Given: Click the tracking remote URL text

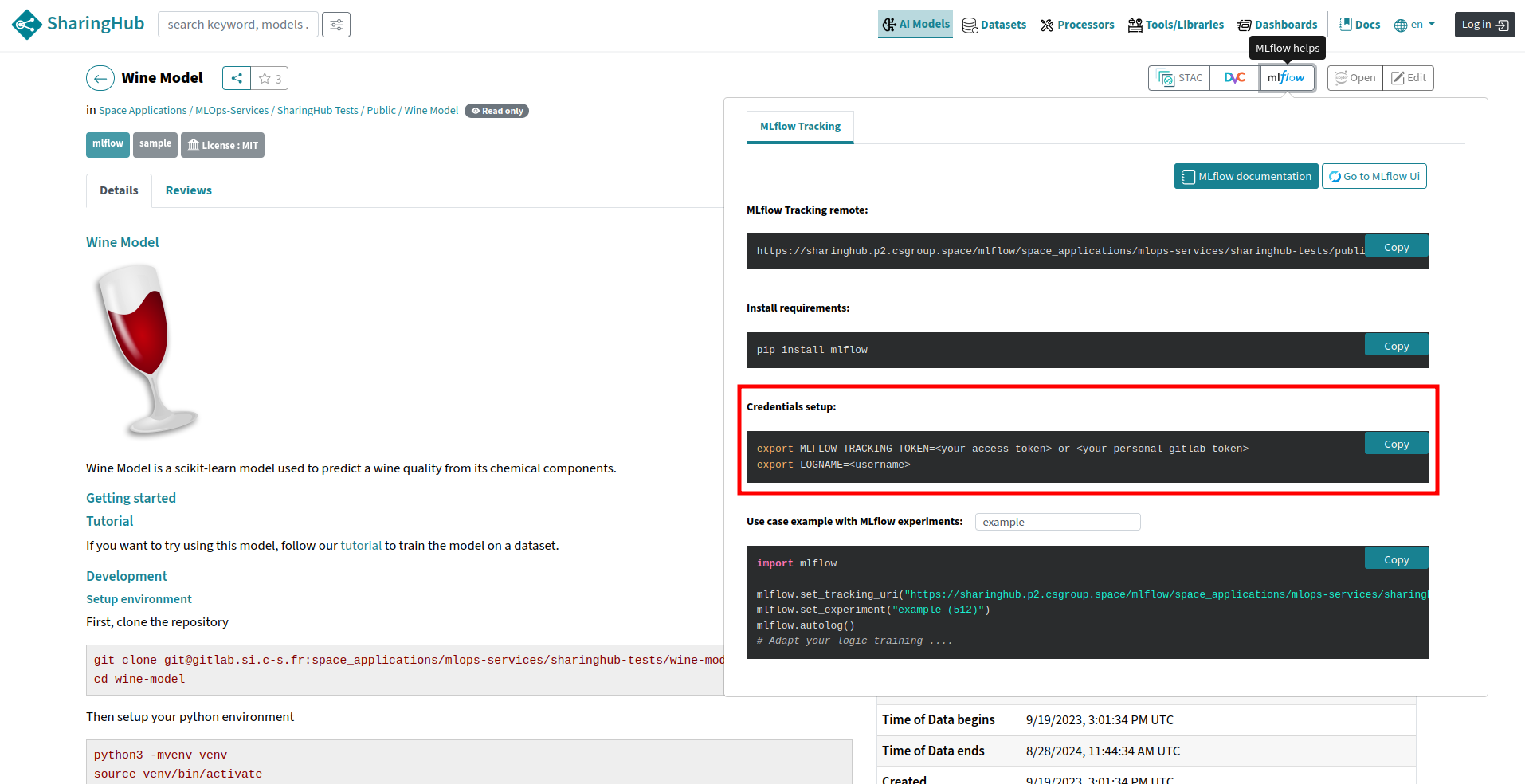Looking at the screenshot, I should pyautogui.click(x=1060, y=251).
